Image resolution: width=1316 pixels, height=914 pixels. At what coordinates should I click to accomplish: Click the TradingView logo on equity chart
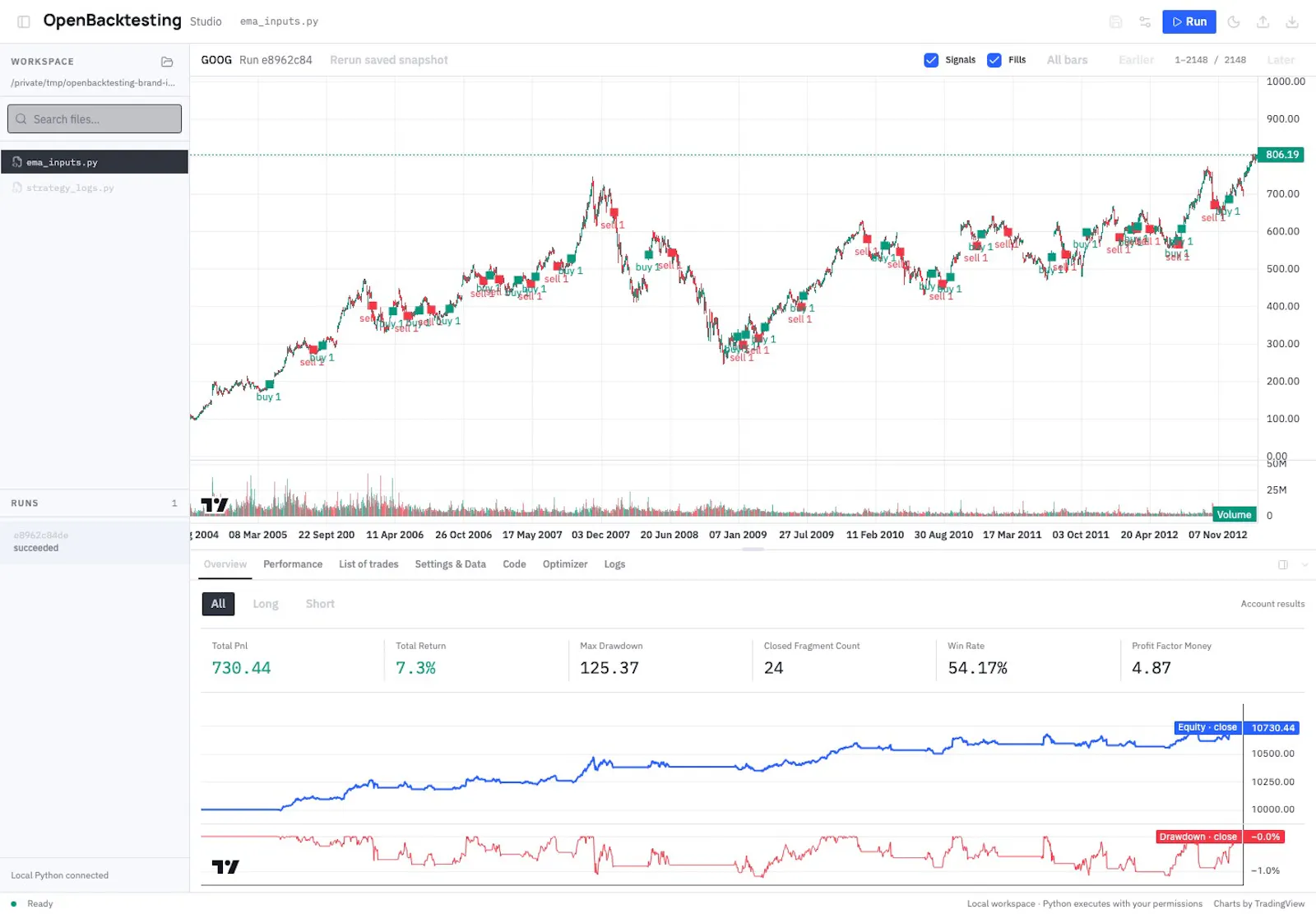tap(225, 866)
